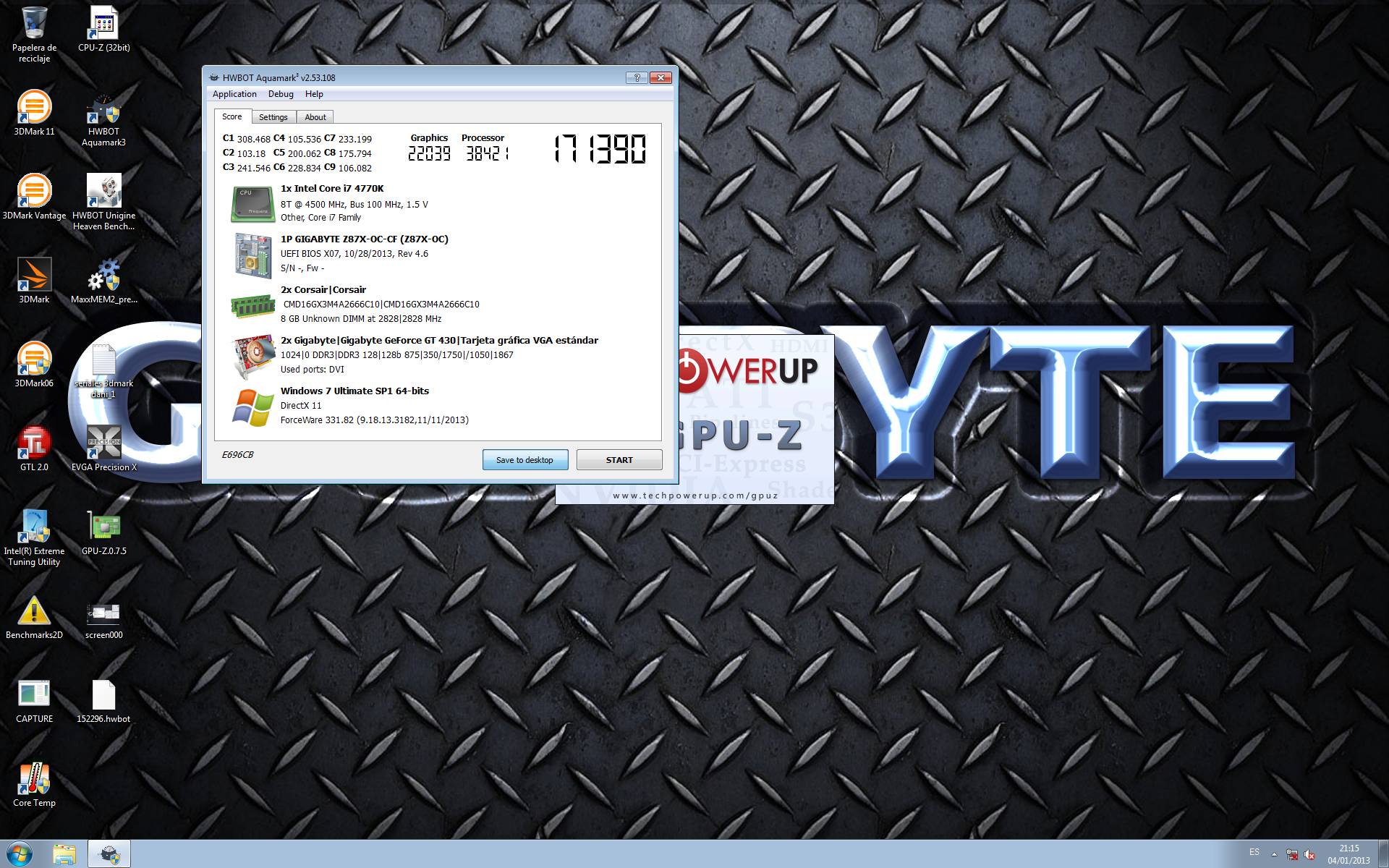Select 152296.hwbot file on desktop

pyautogui.click(x=103, y=700)
